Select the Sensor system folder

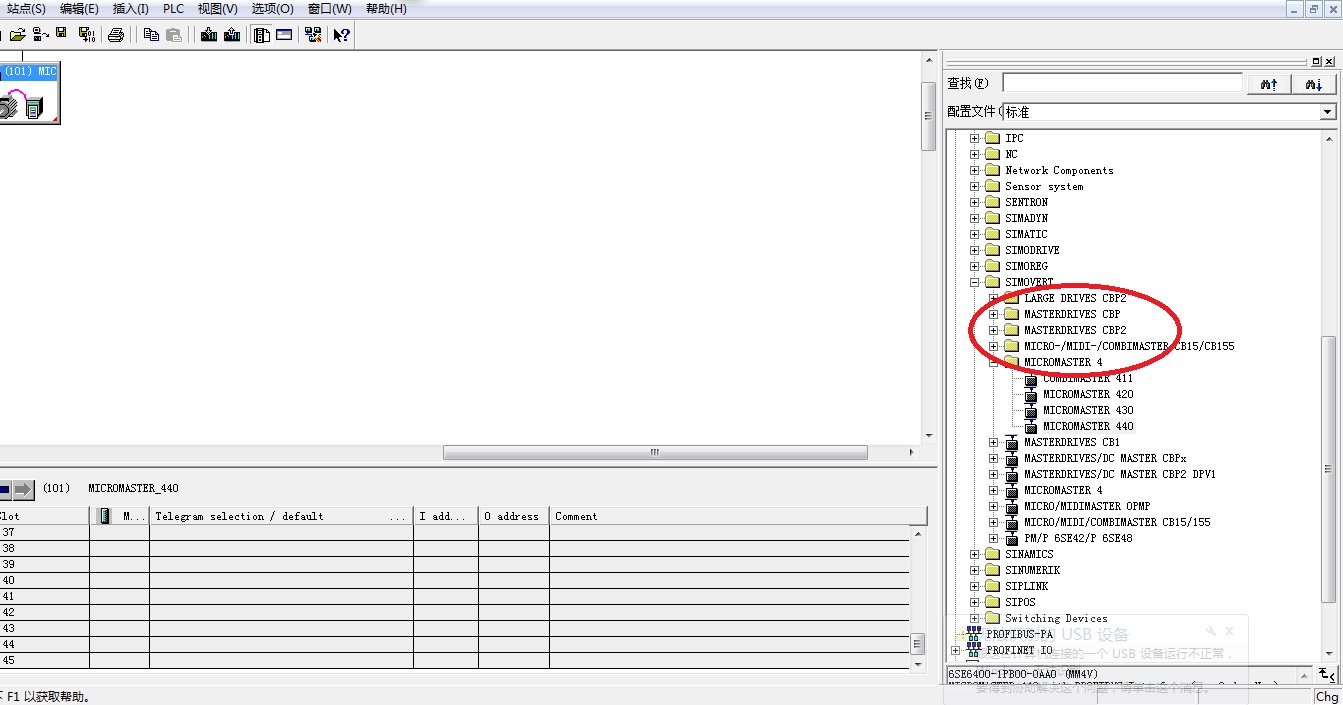pos(1044,186)
